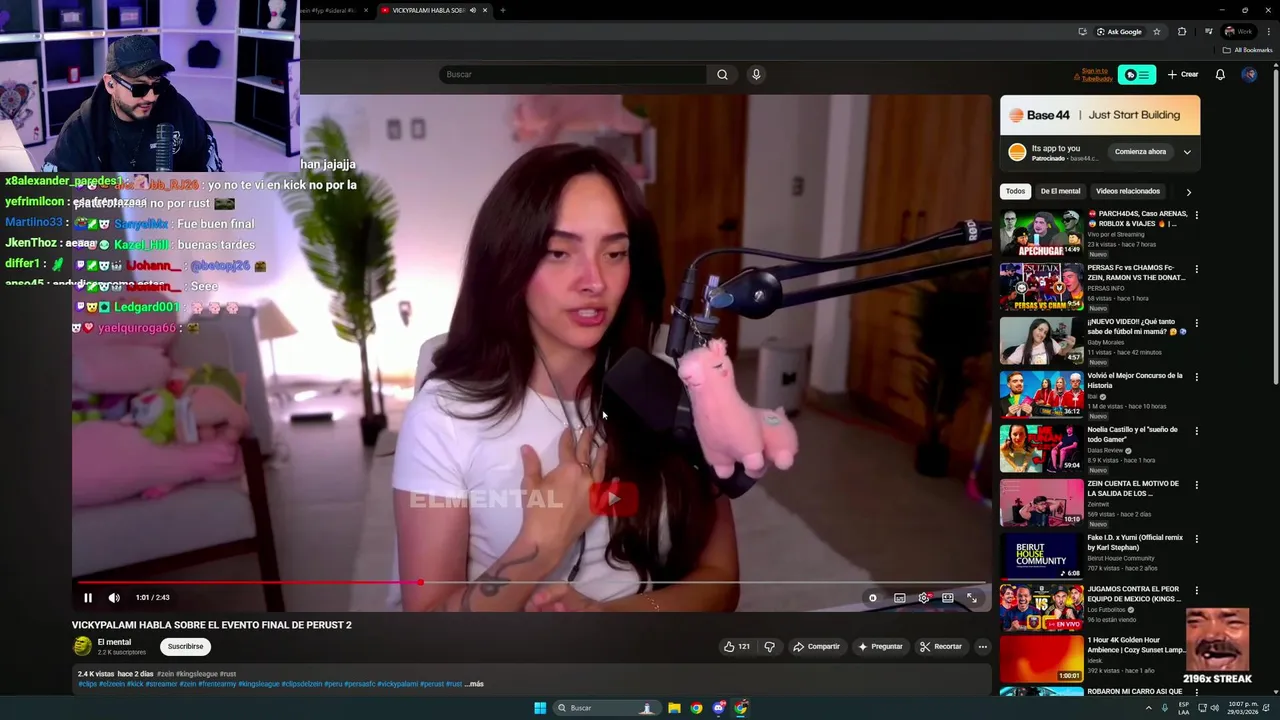
Task: Select the Videos relacionados filter chip
Action: click(x=1127, y=191)
